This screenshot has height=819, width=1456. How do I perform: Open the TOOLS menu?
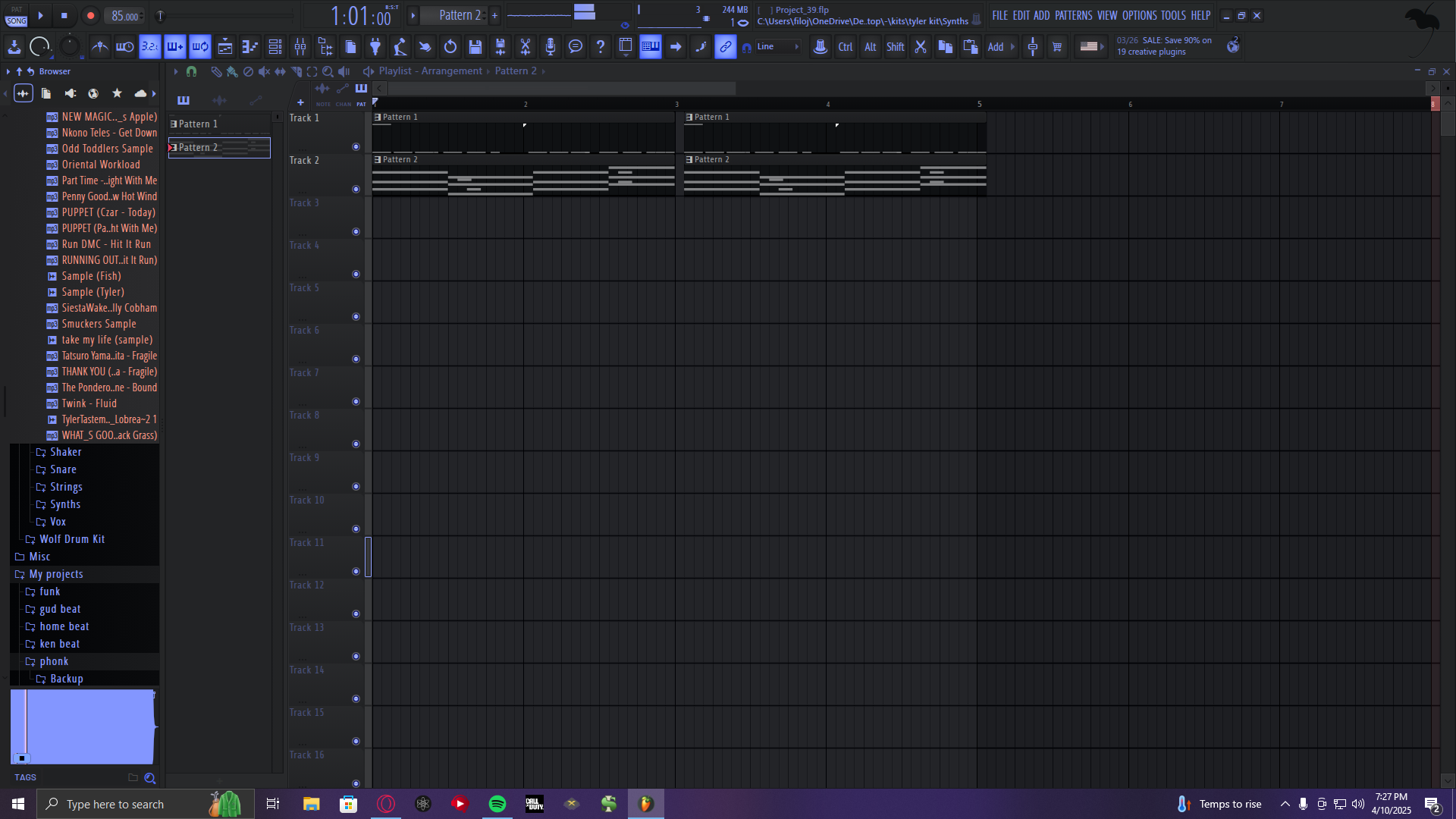point(1172,15)
